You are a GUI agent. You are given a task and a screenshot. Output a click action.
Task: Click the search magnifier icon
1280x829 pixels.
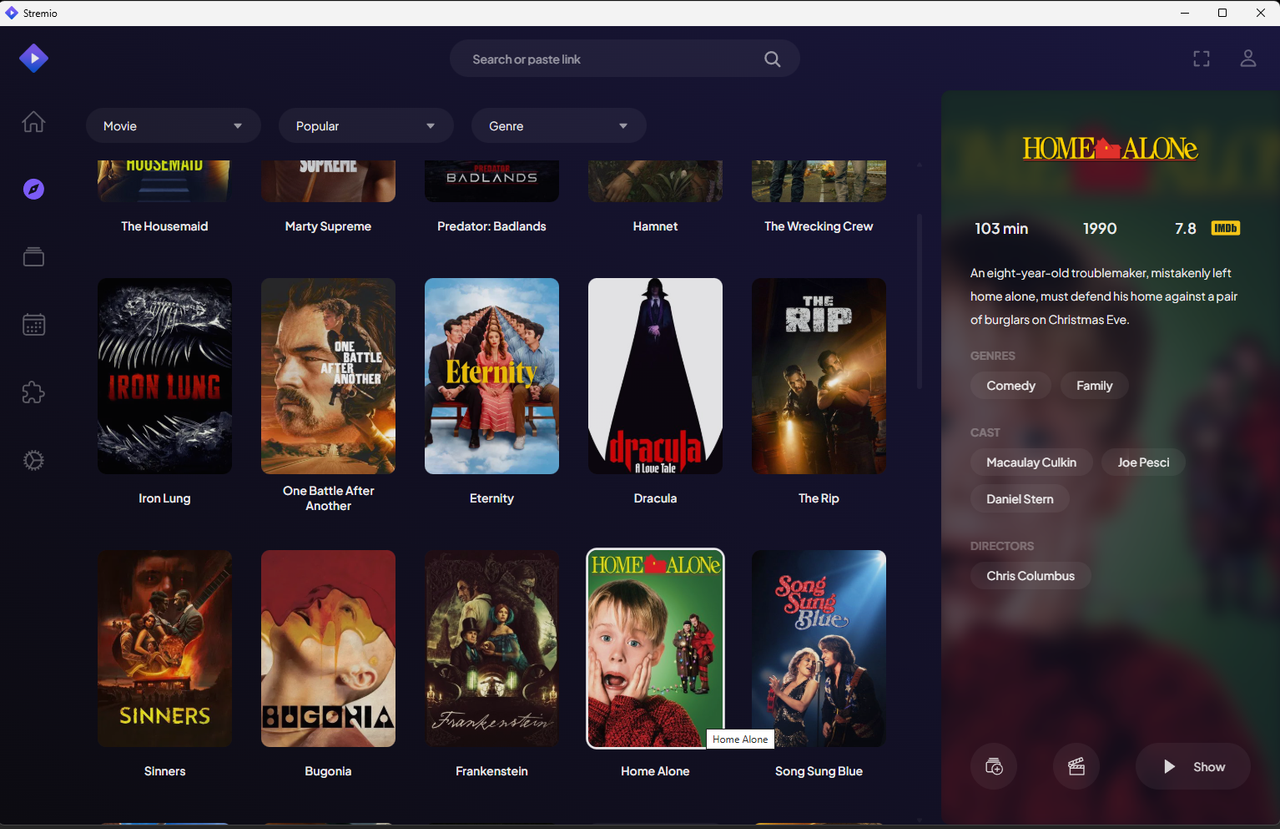coord(772,59)
